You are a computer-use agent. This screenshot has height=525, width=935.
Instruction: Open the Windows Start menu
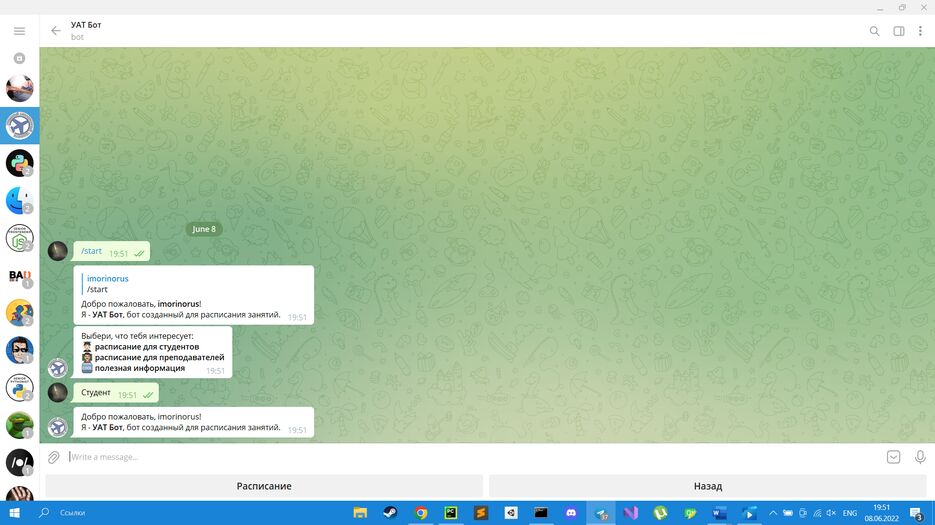14,513
